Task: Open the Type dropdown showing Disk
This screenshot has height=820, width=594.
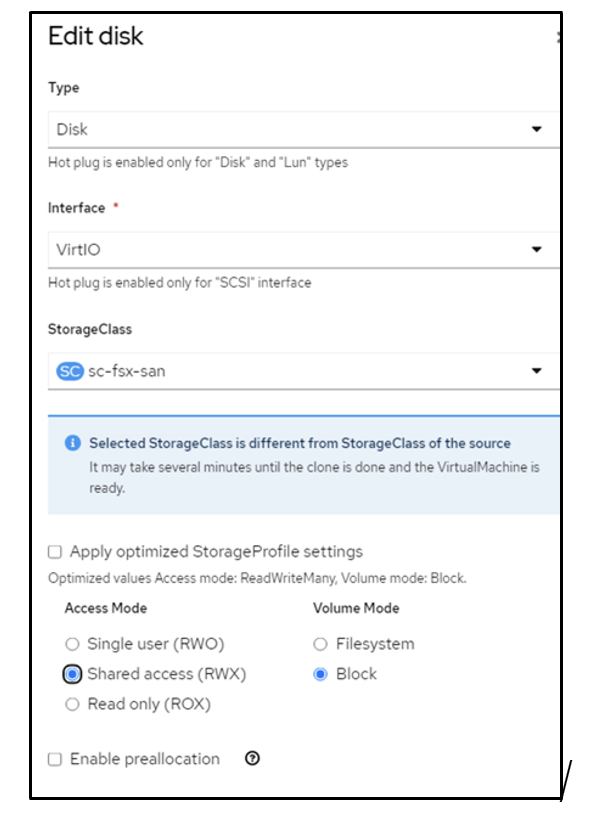Action: point(303,129)
